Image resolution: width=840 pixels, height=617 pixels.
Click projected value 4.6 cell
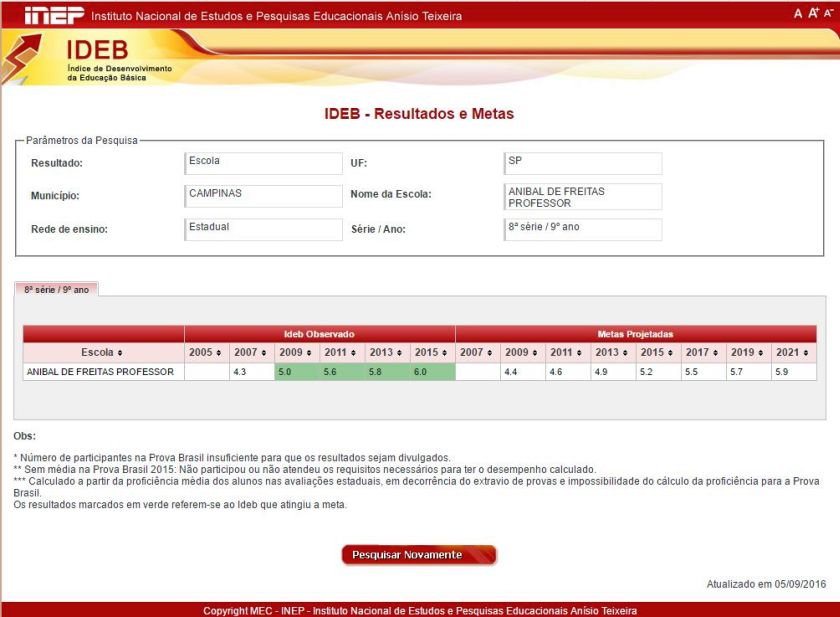pyautogui.click(x=568, y=372)
